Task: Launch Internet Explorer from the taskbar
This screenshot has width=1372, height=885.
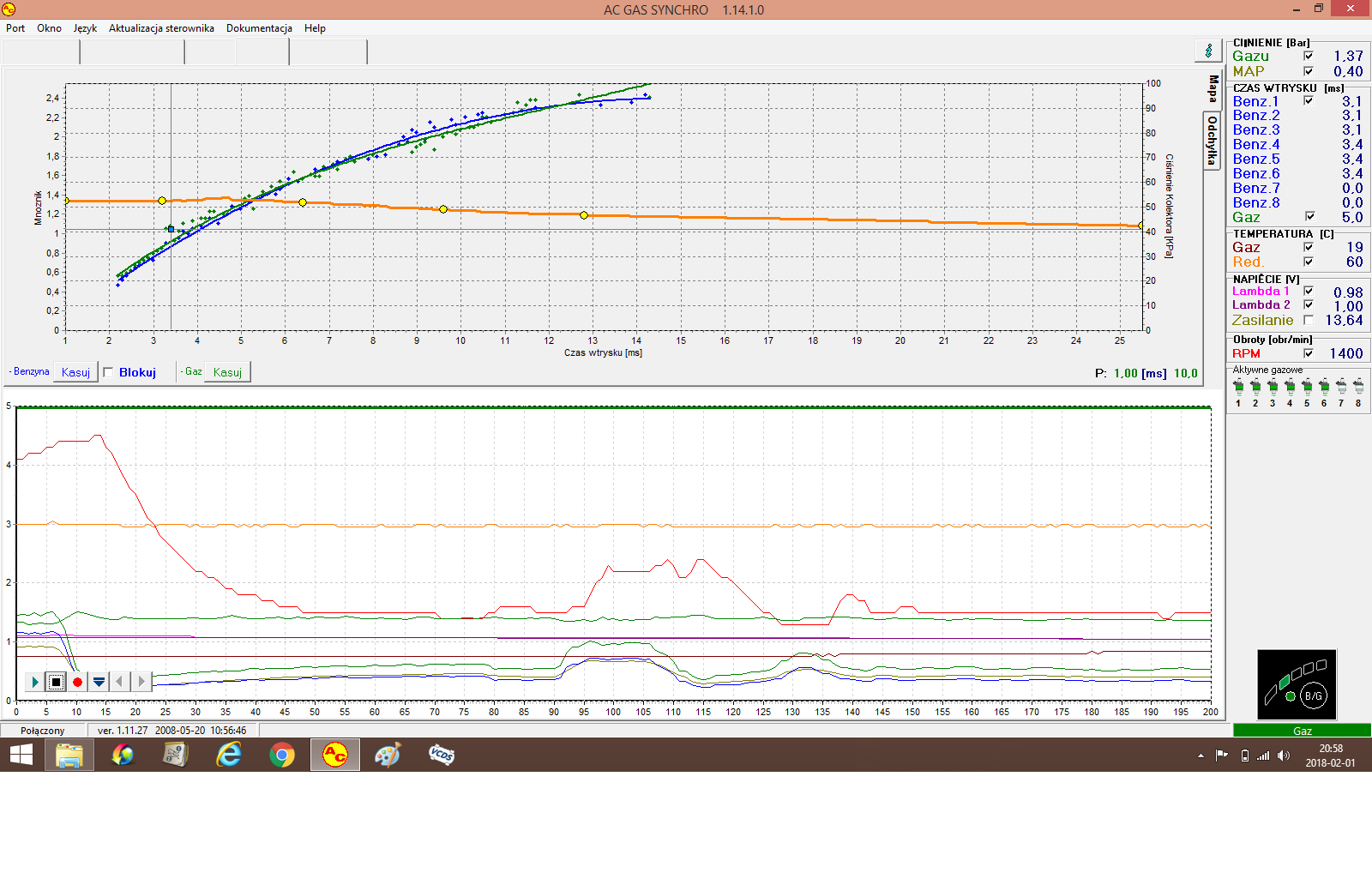Action: 229,755
